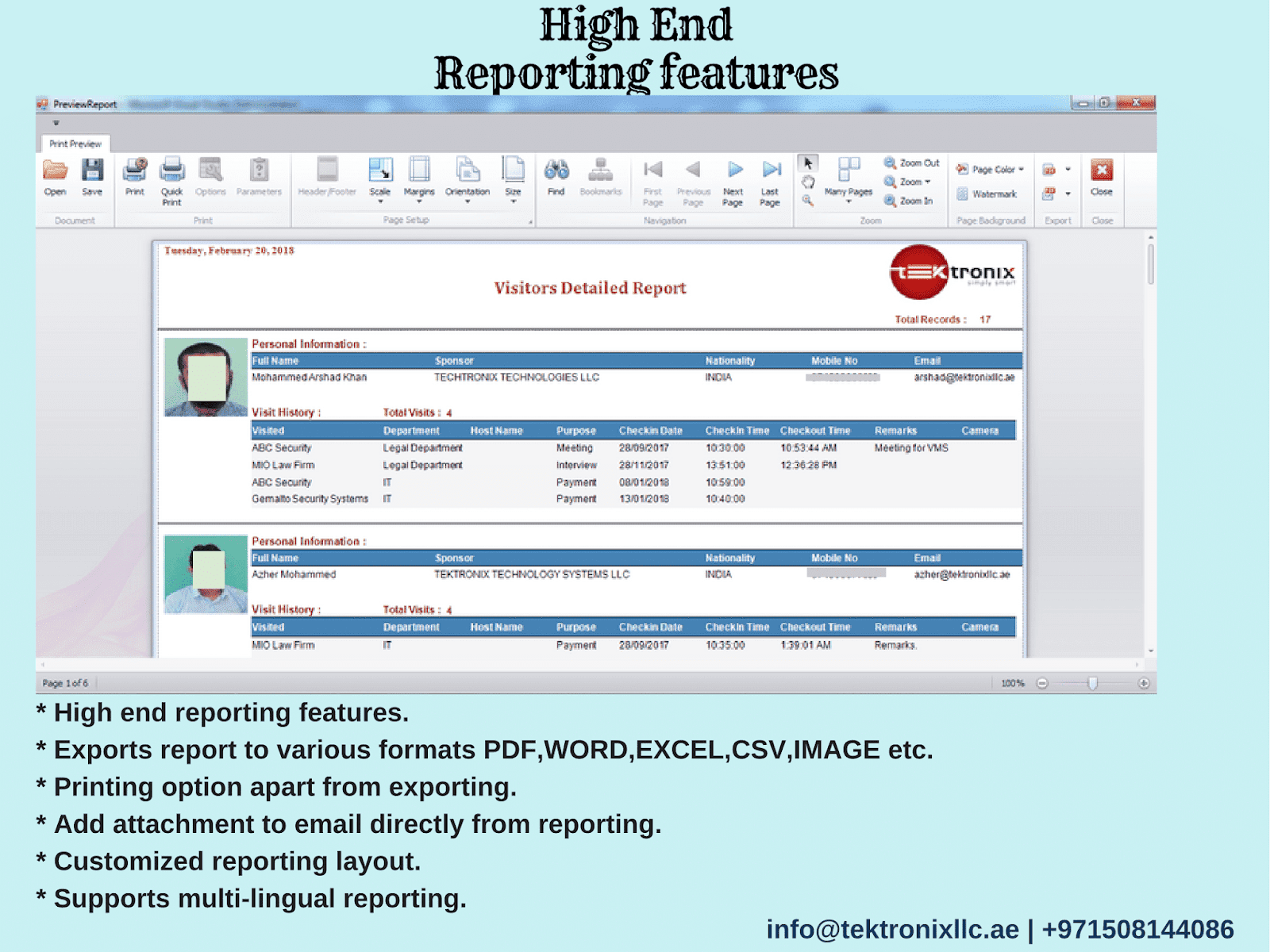Click the Parameters clipboard icon
The width and height of the screenshot is (1270, 952).
tap(259, 170)
